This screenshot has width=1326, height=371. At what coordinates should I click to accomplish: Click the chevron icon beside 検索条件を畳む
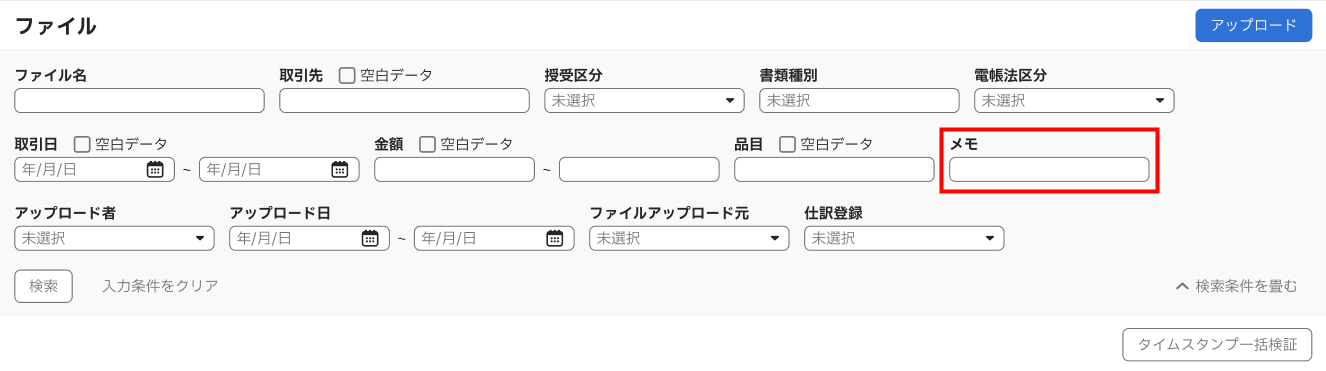1182,286
